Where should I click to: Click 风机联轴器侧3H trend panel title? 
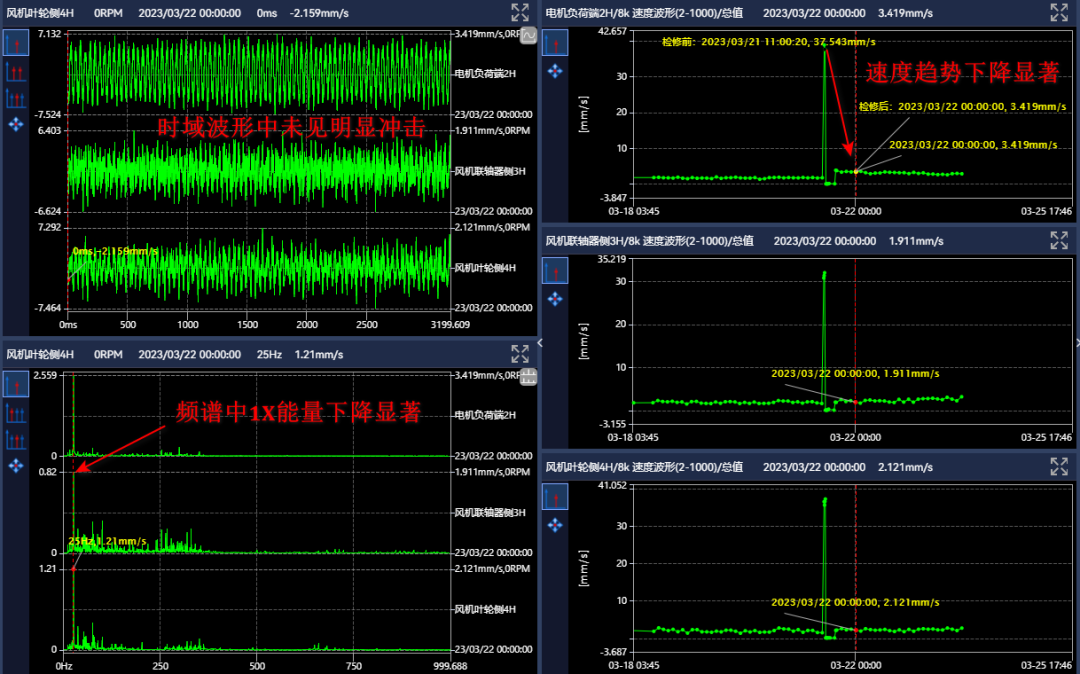point(648,241)
